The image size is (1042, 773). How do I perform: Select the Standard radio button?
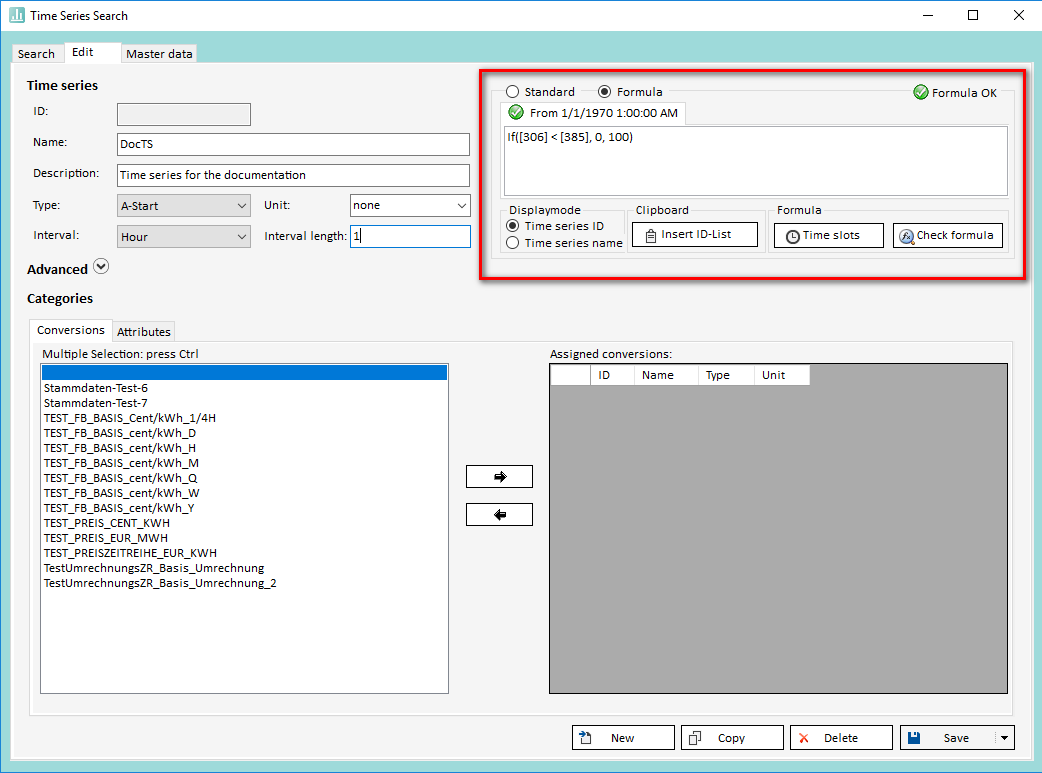513,92
